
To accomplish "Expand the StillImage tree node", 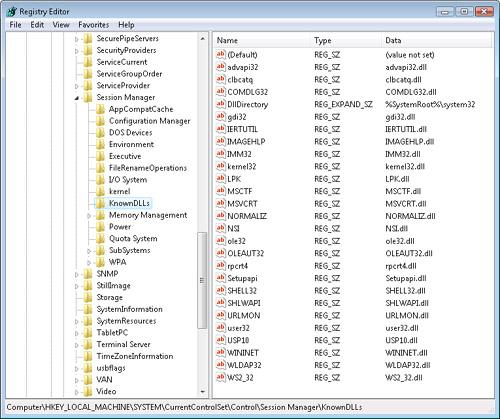I will point(77,286).
